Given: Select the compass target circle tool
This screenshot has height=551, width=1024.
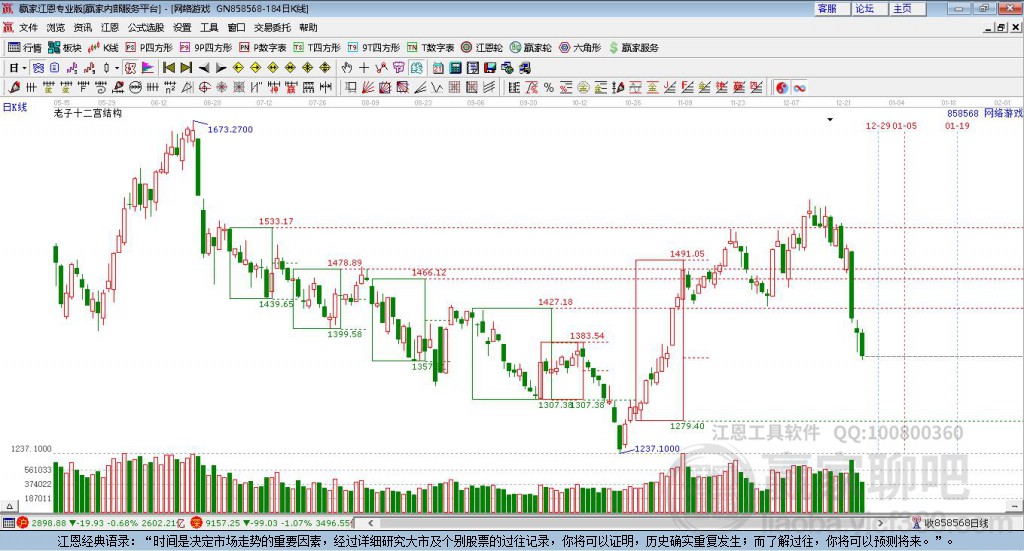Looking at the screenshot, I should tap(204, 87).
